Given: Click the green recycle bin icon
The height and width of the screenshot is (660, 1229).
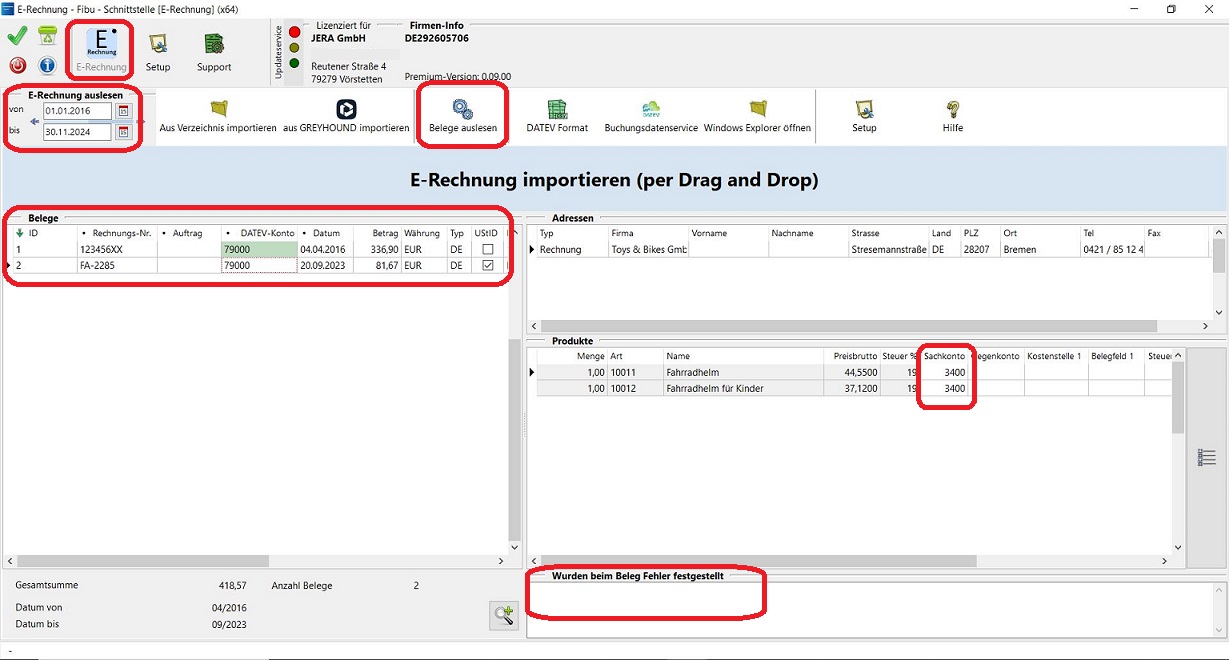Looking at the screenshot, I should click(x=47, y=37).
